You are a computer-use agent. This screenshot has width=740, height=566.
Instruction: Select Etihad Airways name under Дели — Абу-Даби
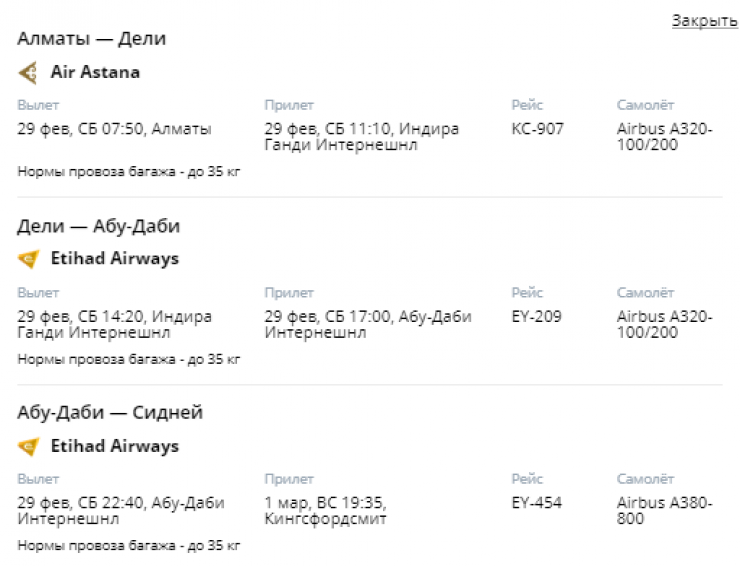pyautogui.click(x=114, y=259)
